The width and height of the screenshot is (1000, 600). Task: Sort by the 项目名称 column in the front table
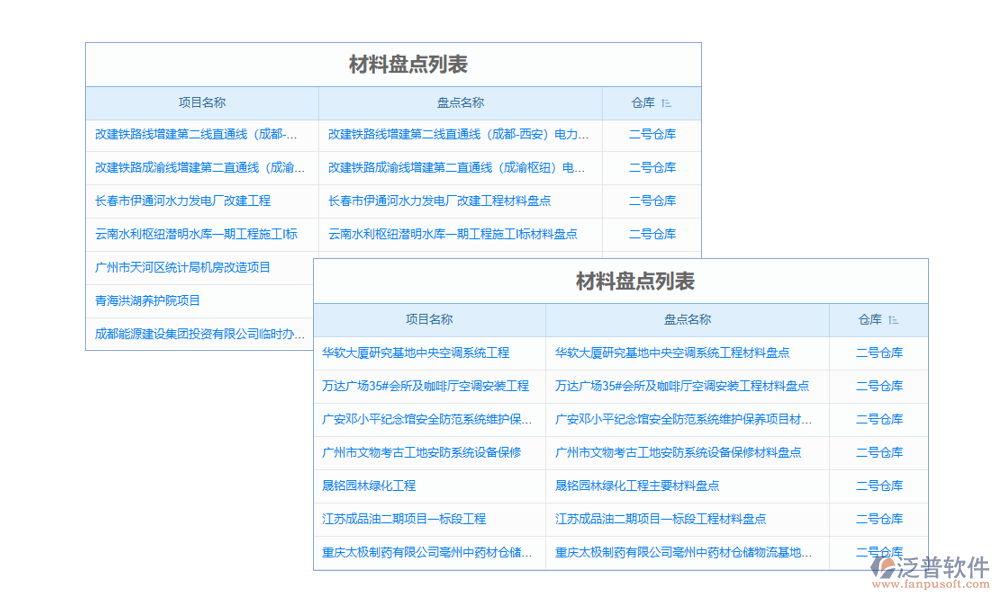[x=430, y=320]
